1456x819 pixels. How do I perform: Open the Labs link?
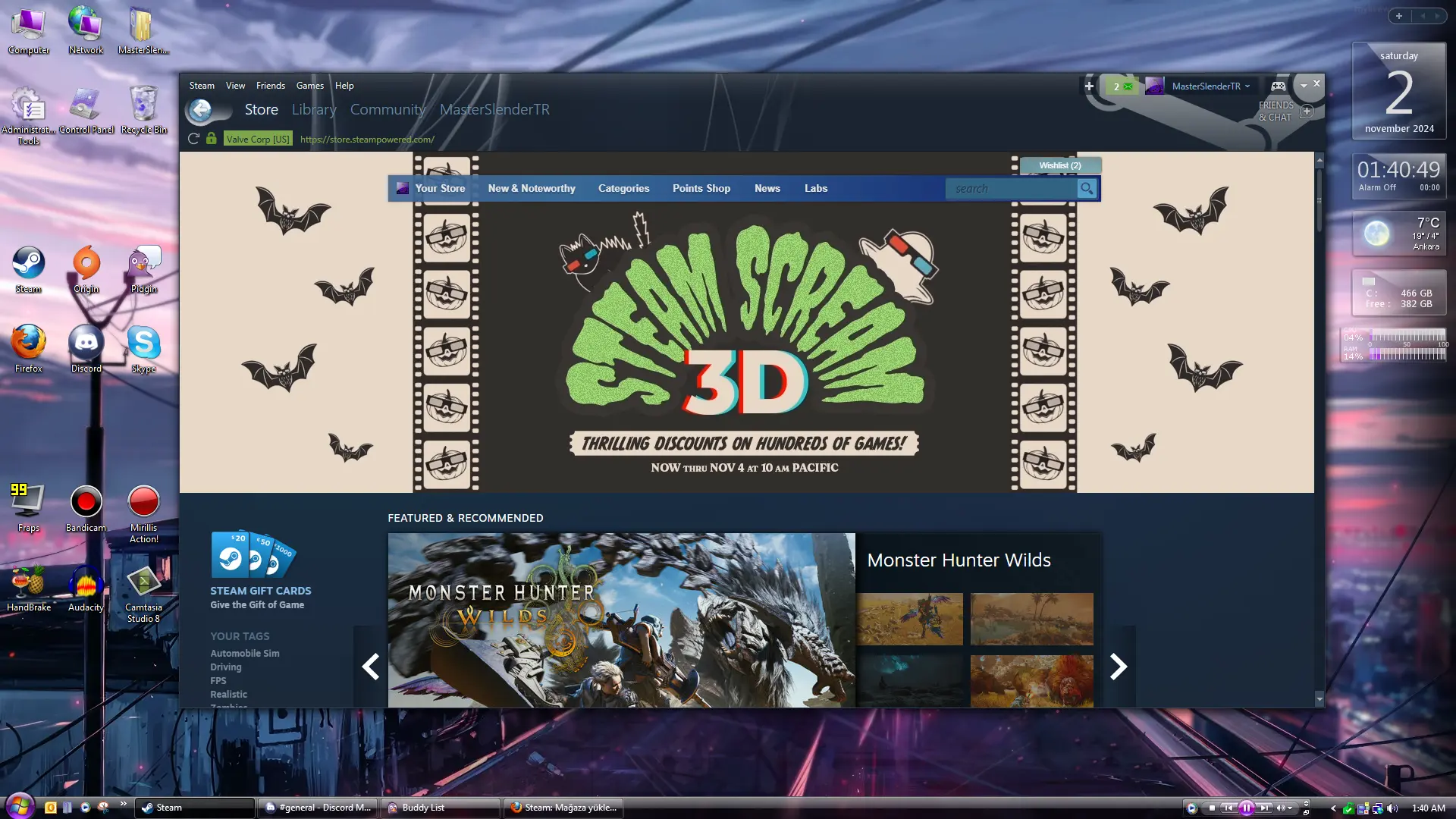[x=816, y=188]
